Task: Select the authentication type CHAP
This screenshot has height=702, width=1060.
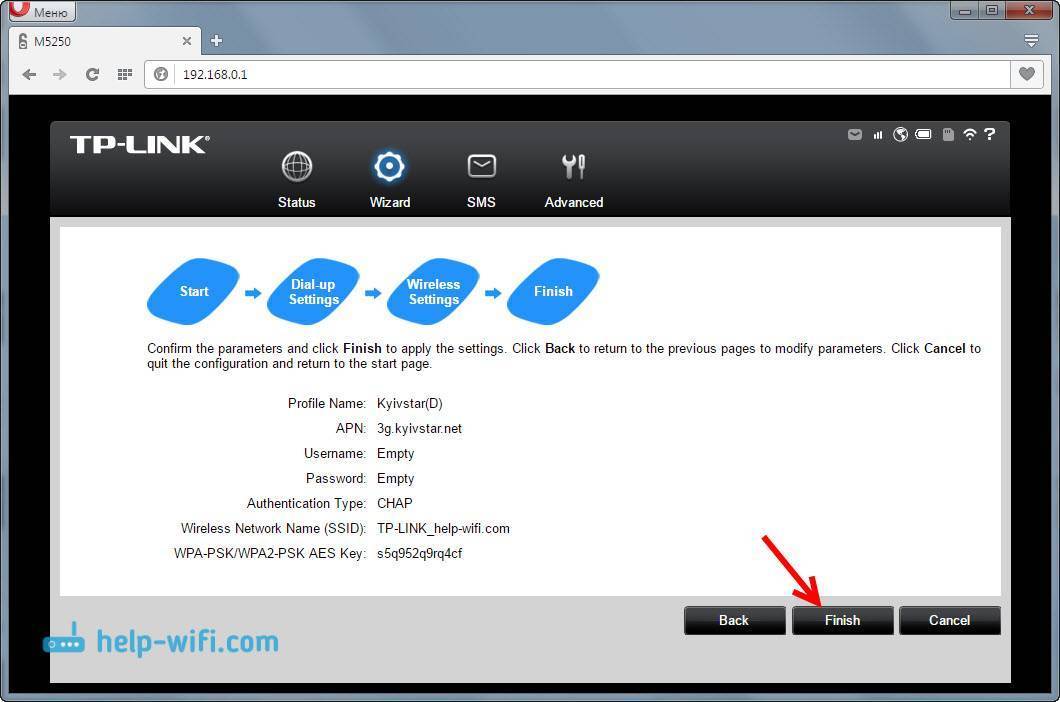Action: pos(395,503)
